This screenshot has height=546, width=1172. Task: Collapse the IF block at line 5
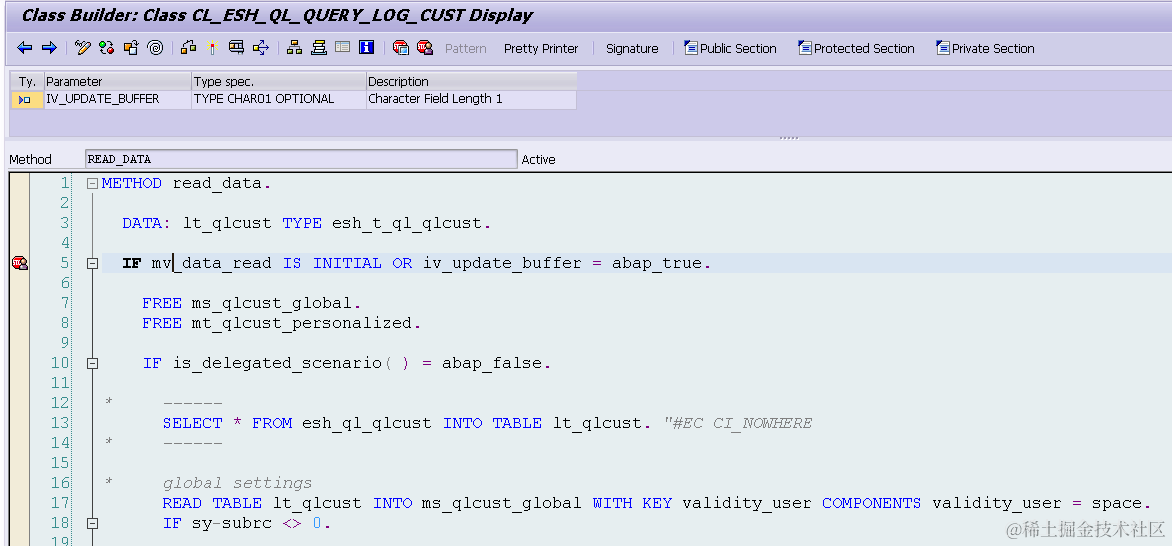92,263
